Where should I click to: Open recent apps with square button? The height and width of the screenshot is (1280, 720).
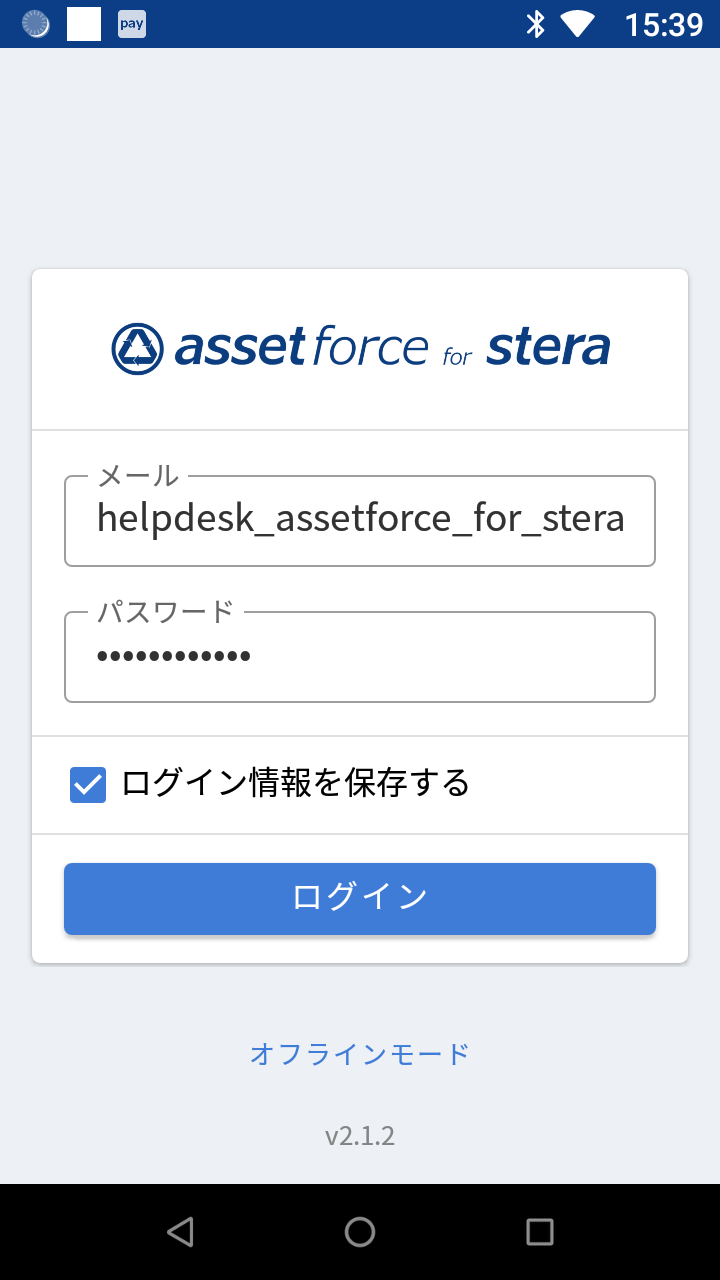point(540,1232)
